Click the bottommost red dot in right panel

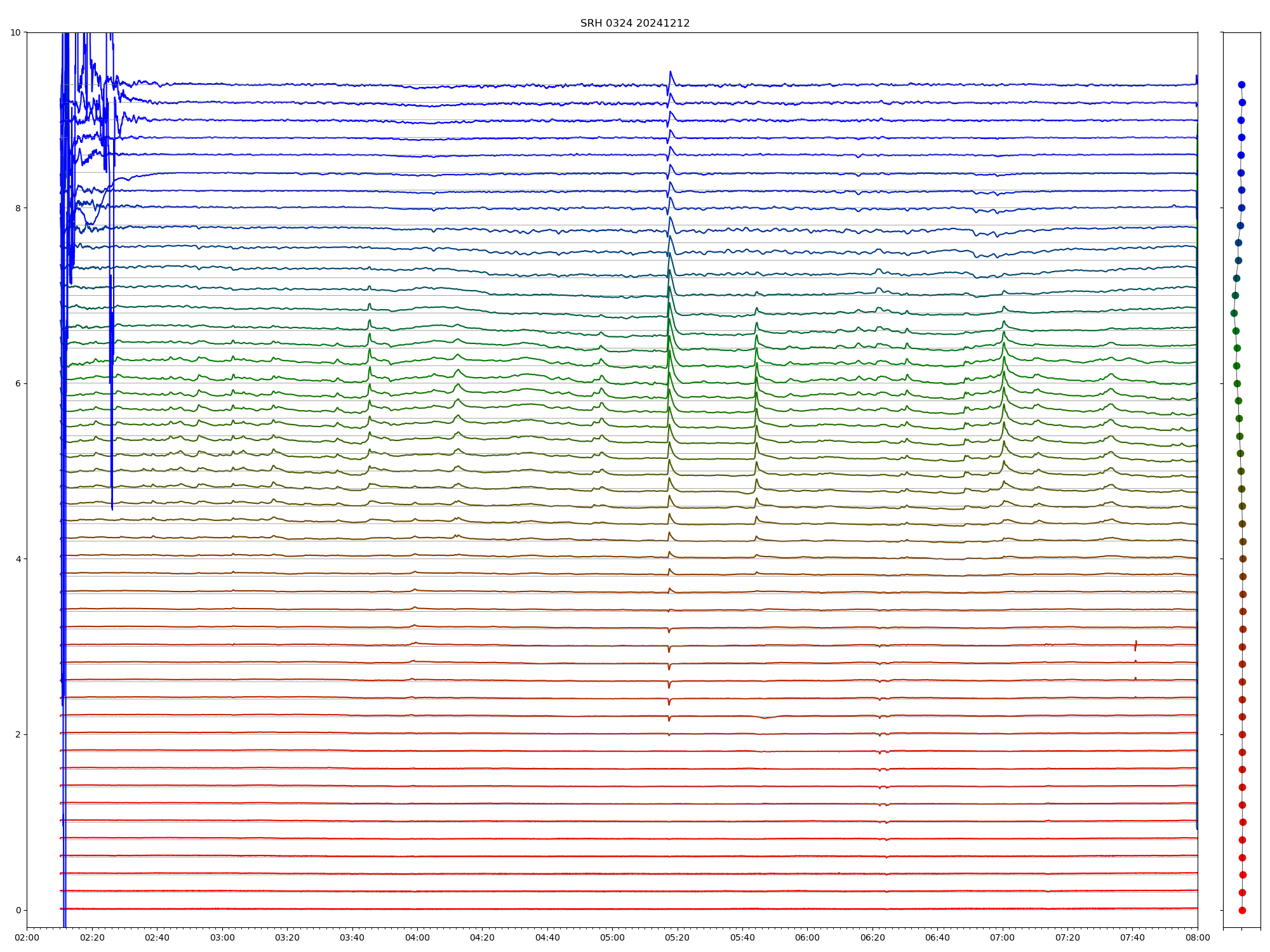pyautogui.click(x=1242, y=910)
